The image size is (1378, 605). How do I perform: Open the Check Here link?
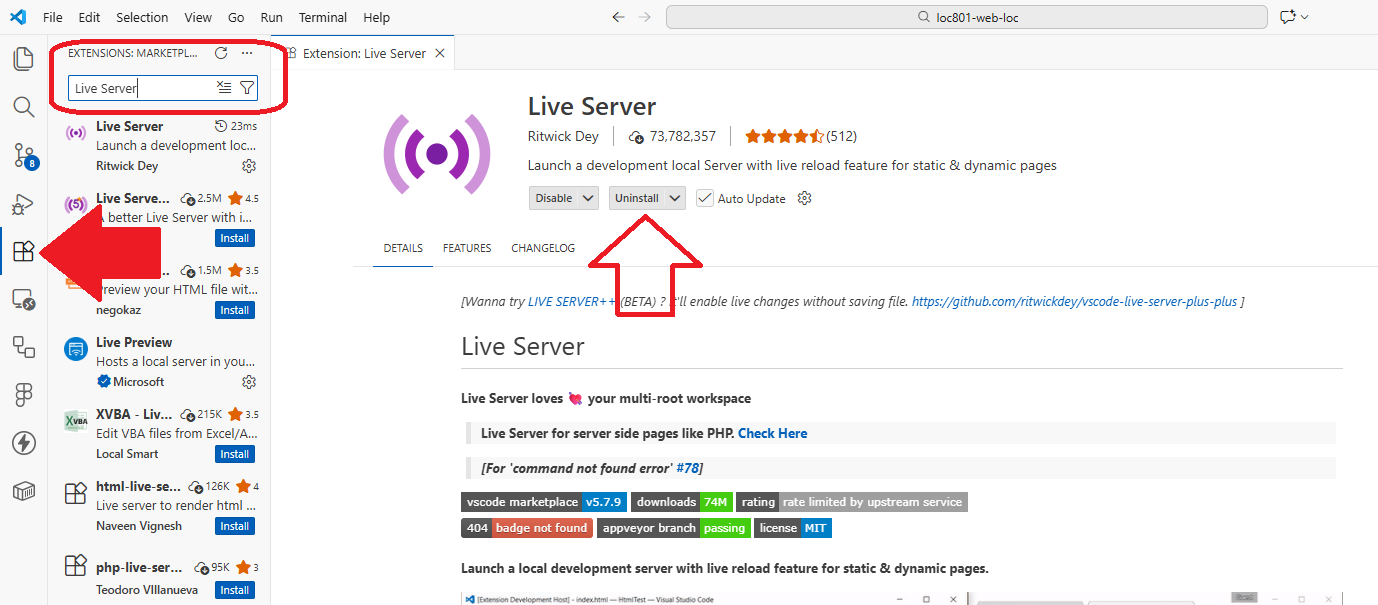(x=772, y=433)
